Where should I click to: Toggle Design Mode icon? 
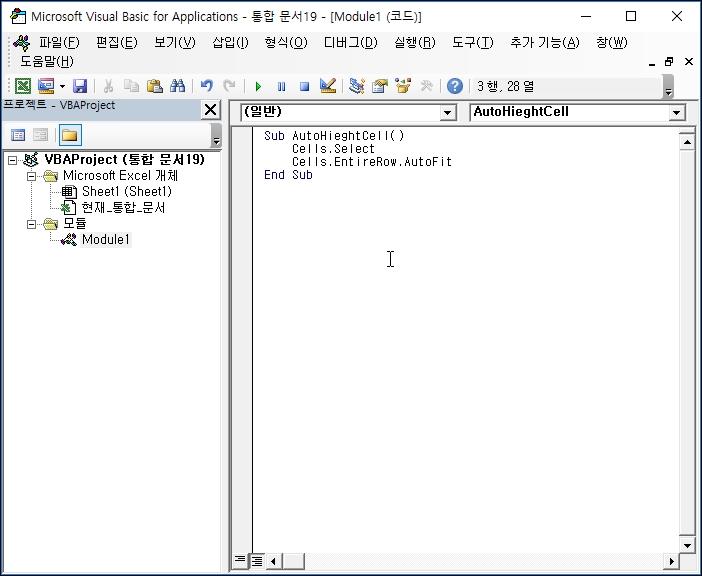pyautogui.click(x=328, y=86)
